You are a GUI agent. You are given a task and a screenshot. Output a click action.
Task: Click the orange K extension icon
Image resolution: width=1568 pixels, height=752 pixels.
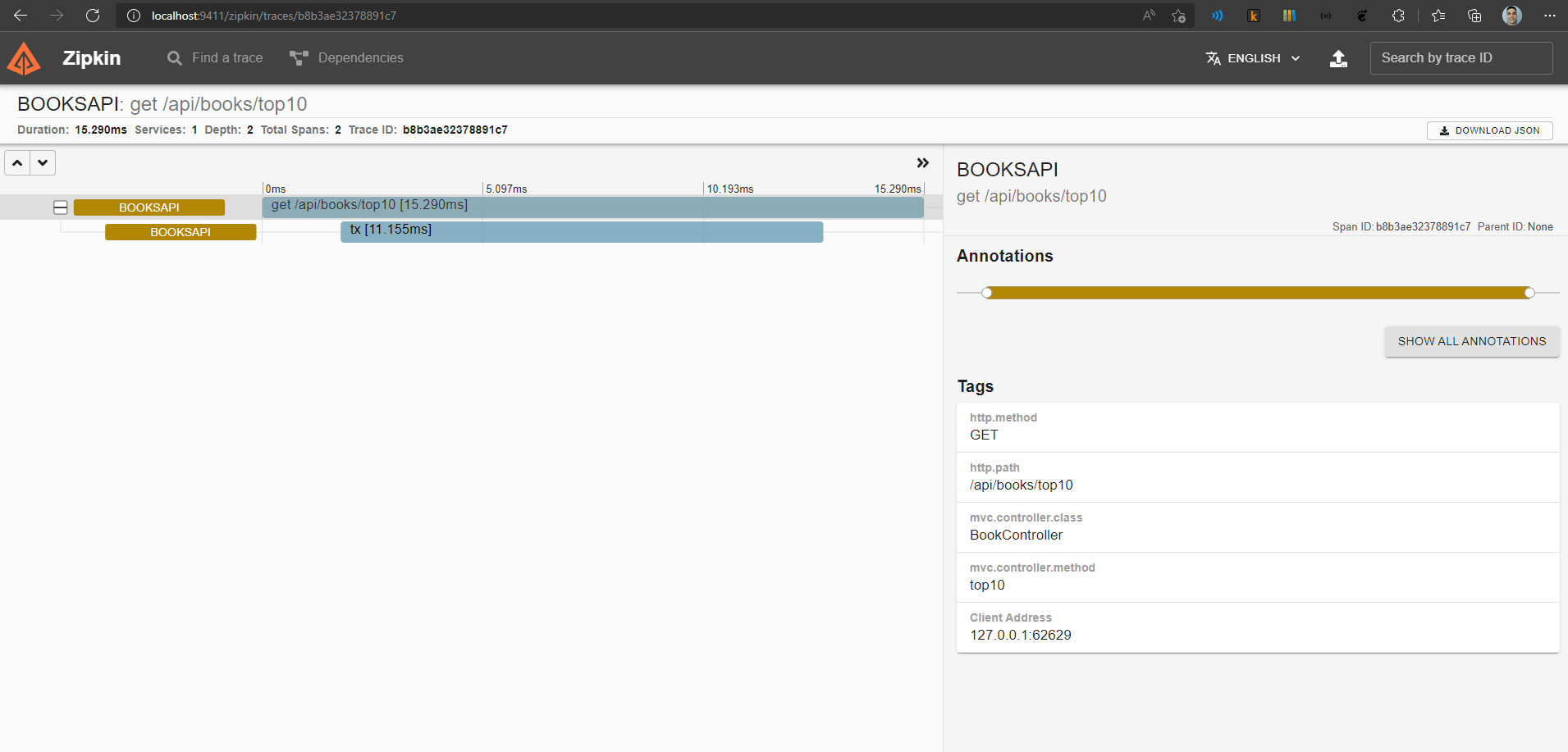[1253, 16]
